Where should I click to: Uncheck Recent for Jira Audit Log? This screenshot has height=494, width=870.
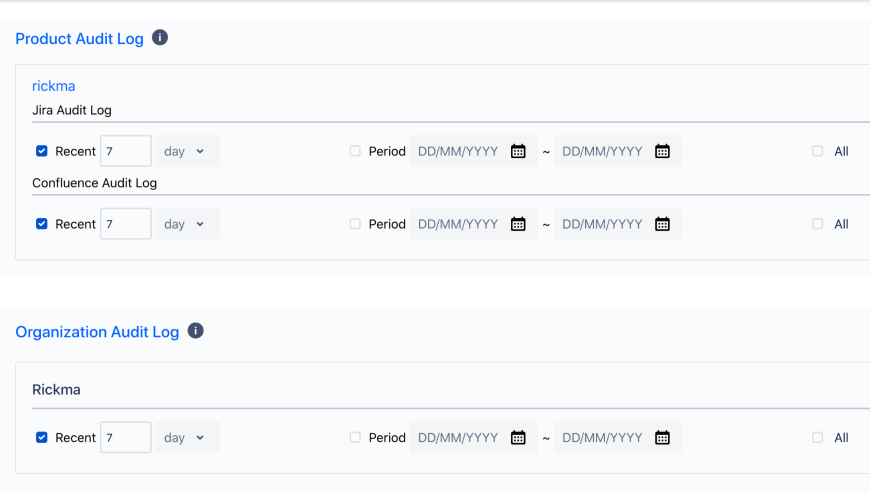(42, 151)
